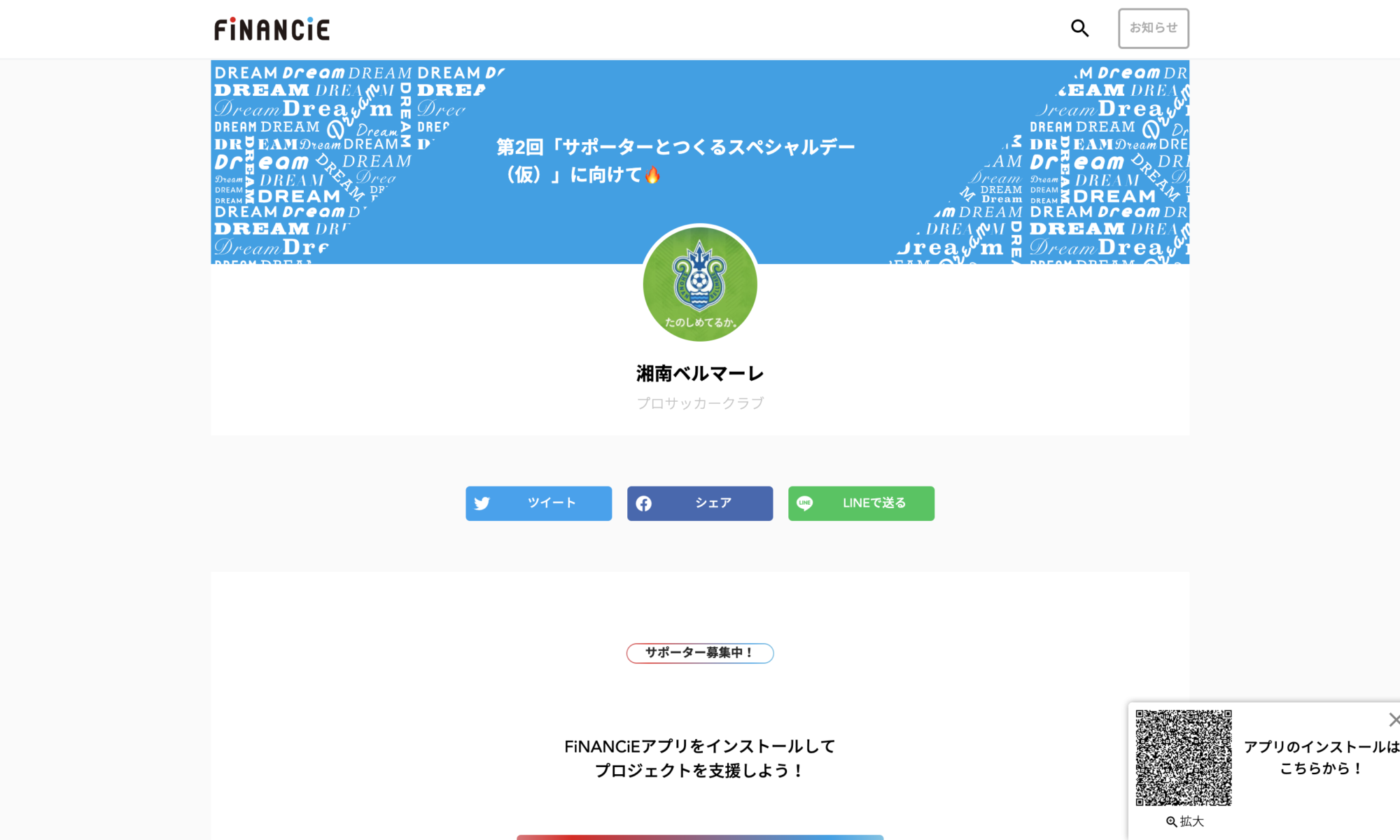The height and width of the screenshot is (840, 1400).
Task: Click the プロサッカークラブ subtitle text
Action: coord(699,402)
